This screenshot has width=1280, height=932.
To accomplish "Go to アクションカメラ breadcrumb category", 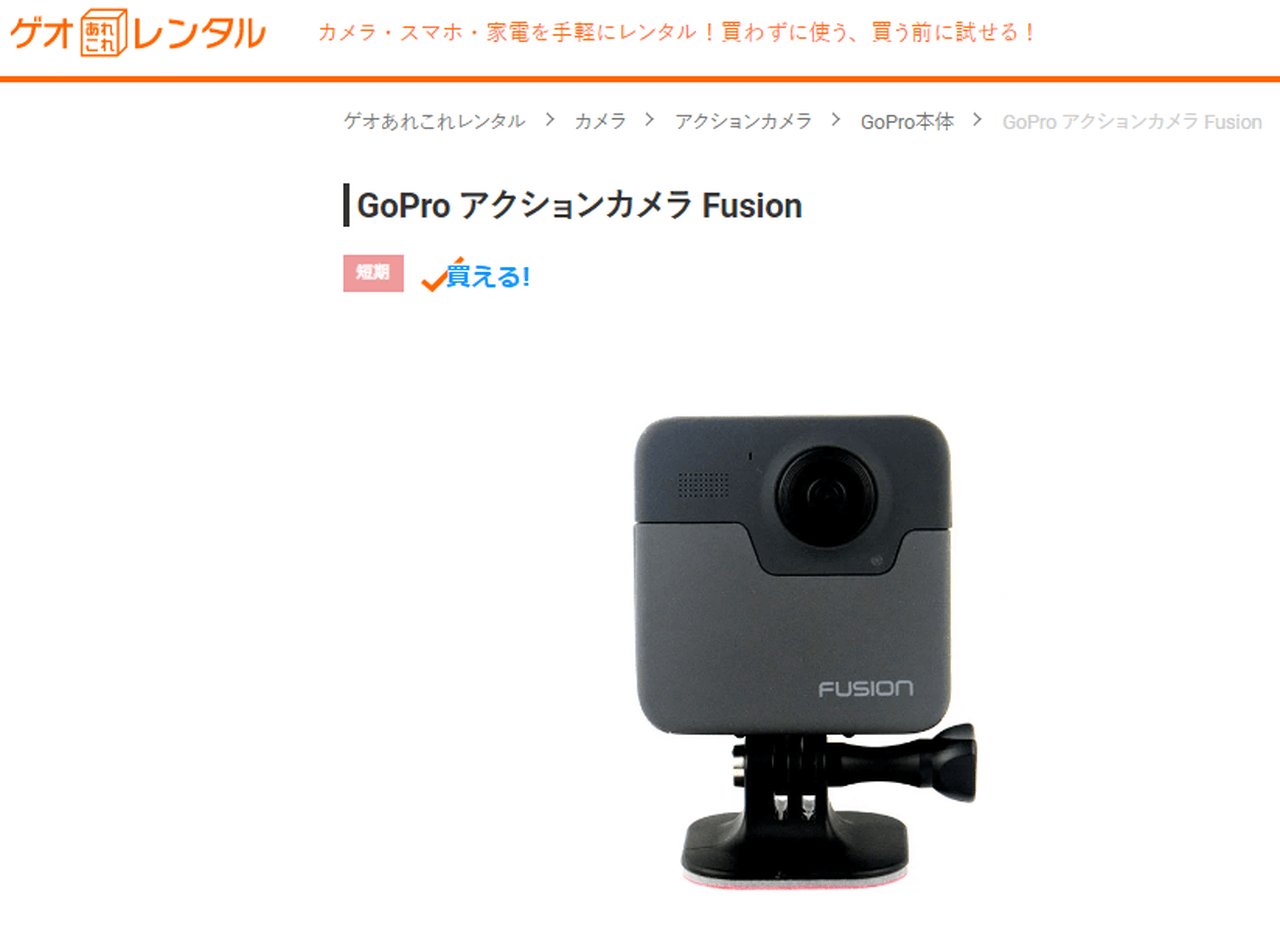I will coord(743,121).
